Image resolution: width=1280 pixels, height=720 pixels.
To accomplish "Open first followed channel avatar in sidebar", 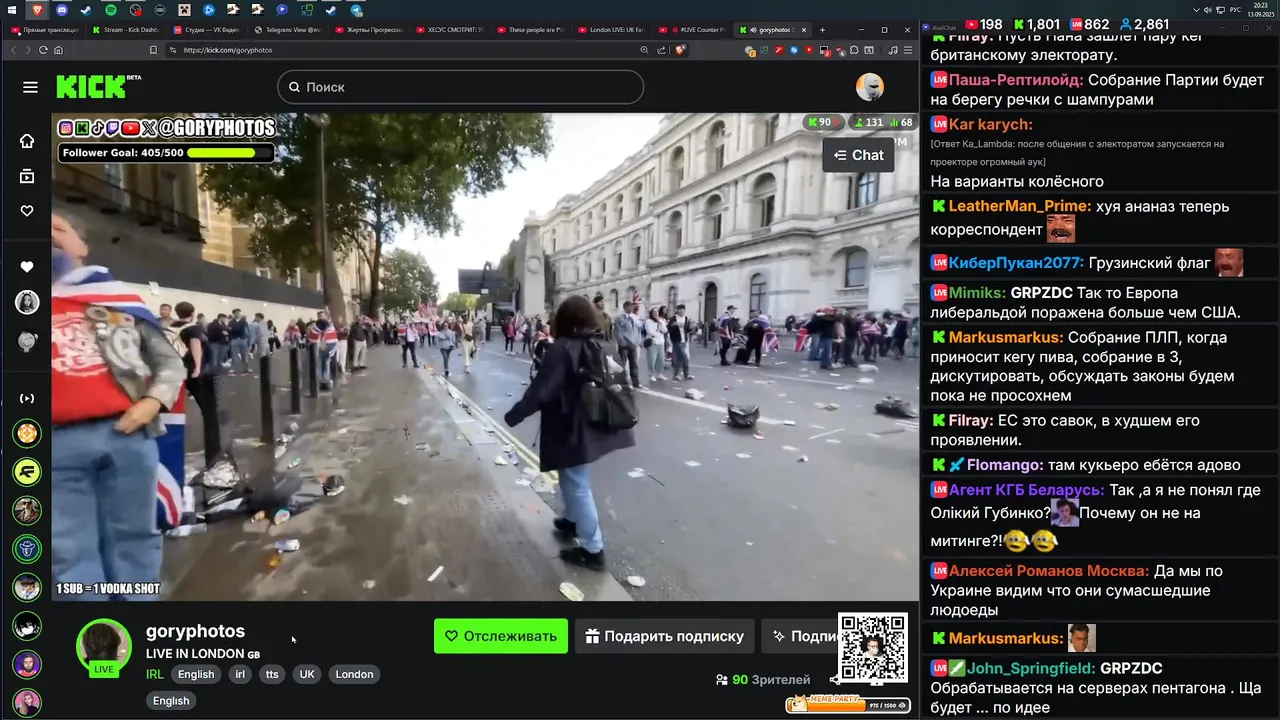I will [x=27, y=302].
